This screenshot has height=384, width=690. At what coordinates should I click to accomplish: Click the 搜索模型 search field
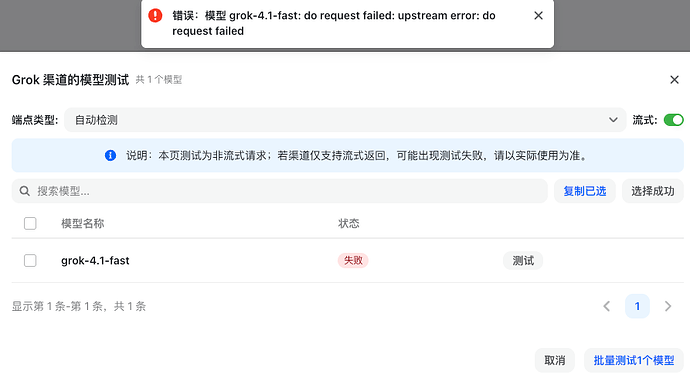[279, 191]
